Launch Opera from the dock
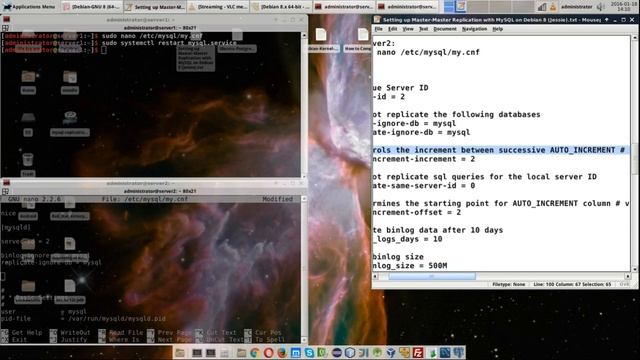The width and height of the screenshot is (640, 360). 268,352
